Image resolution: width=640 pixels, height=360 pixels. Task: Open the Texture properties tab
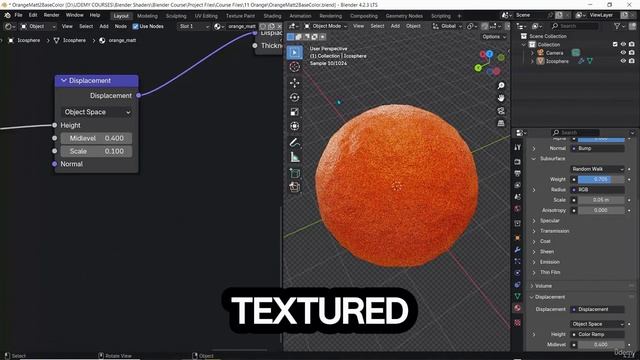pyautogui.click(x=518, y=323)
